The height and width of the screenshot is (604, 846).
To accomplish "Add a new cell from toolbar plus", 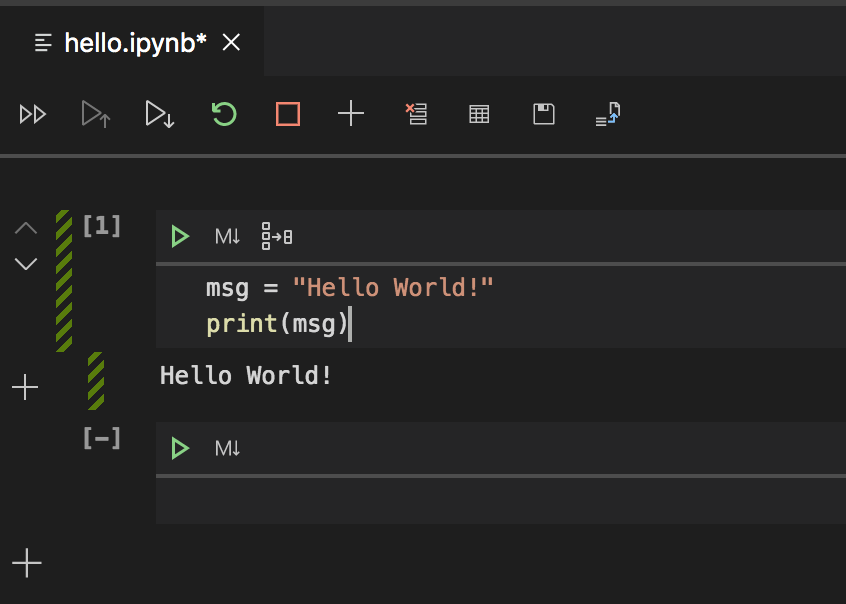I will click(x=351, y=114).
